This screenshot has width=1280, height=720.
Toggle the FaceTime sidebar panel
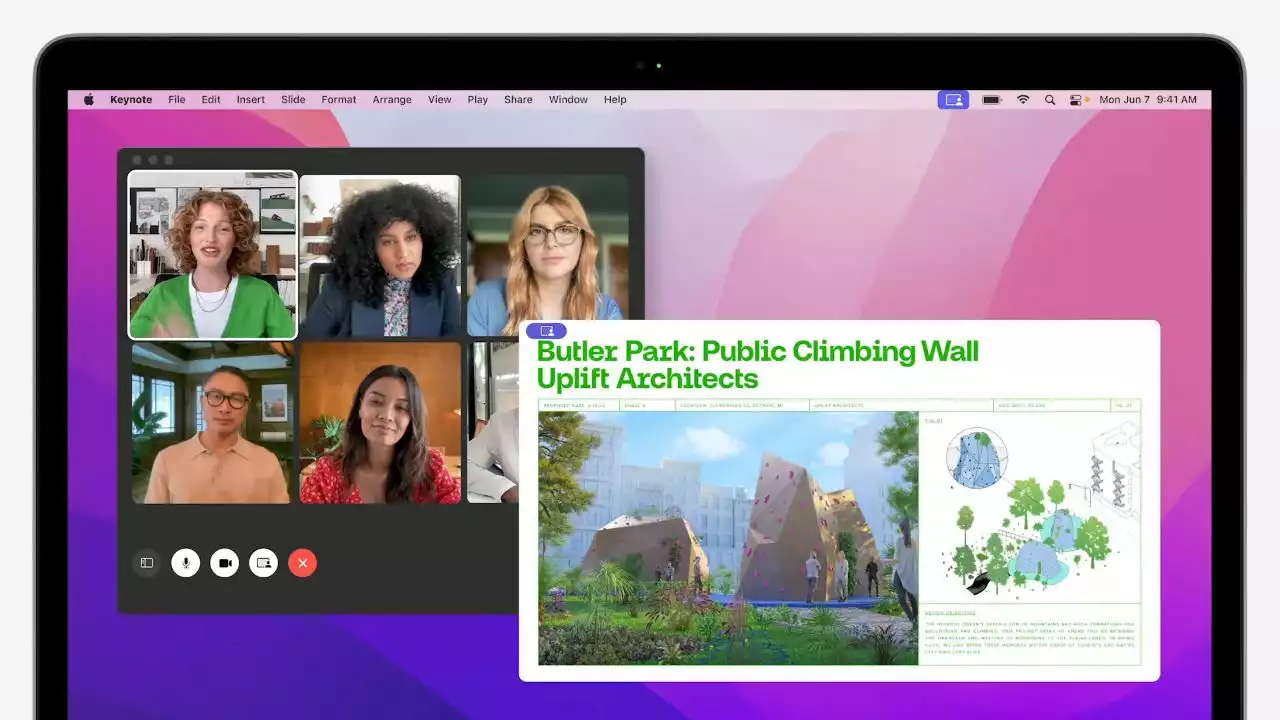point(147,563)
